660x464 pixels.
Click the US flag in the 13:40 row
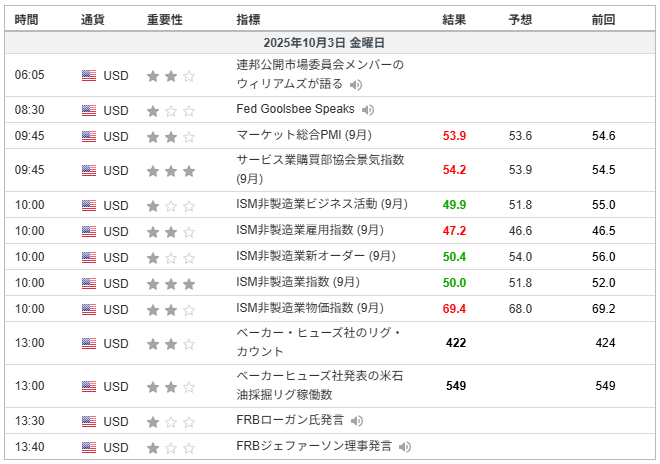click(x=89, y=447)
